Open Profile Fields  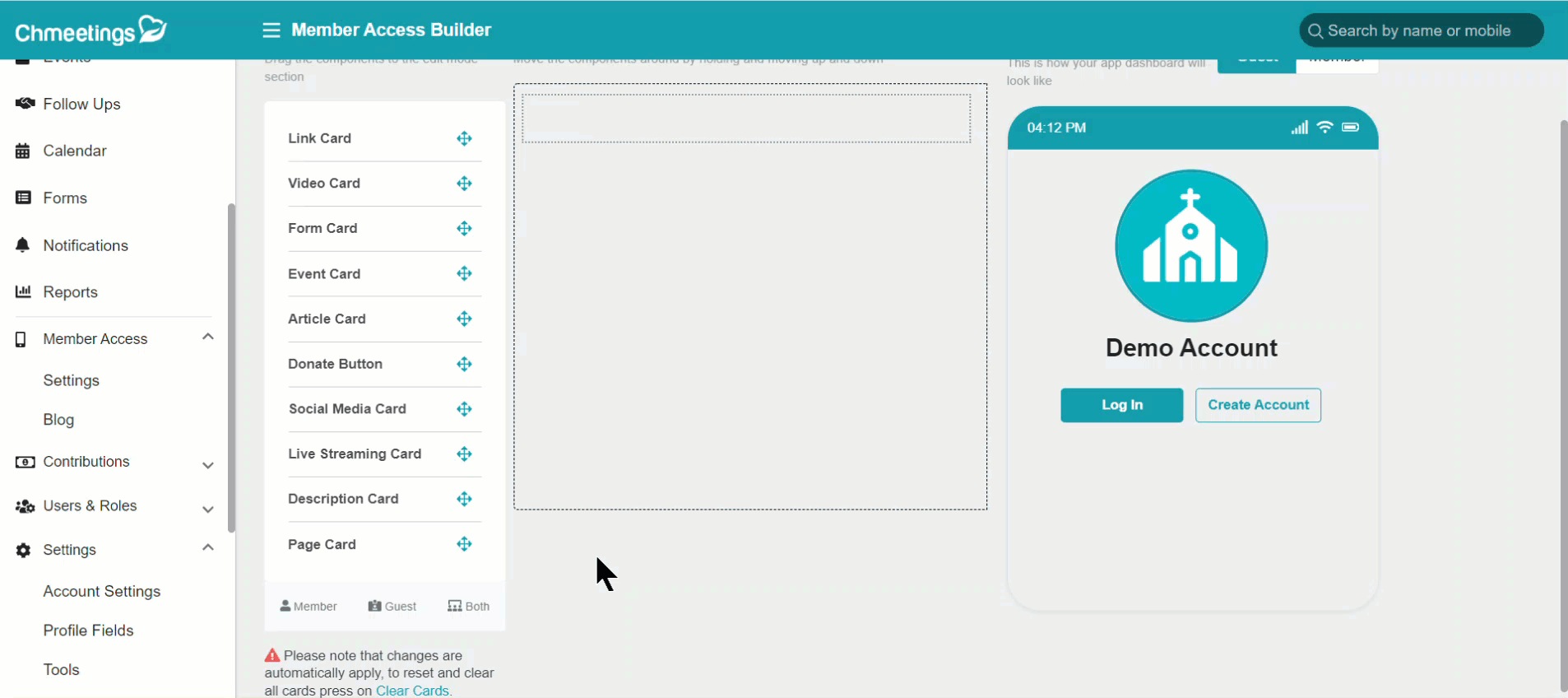pos(88,631)
